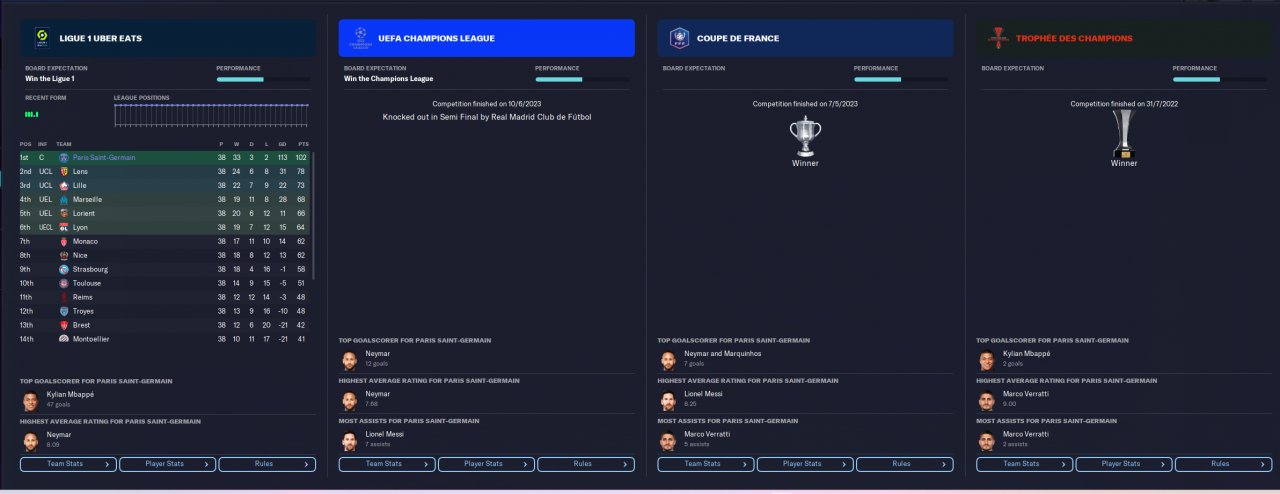Click the league table vertical scrollbar
Screen dimensions: 1280x494
click(314, 215)
